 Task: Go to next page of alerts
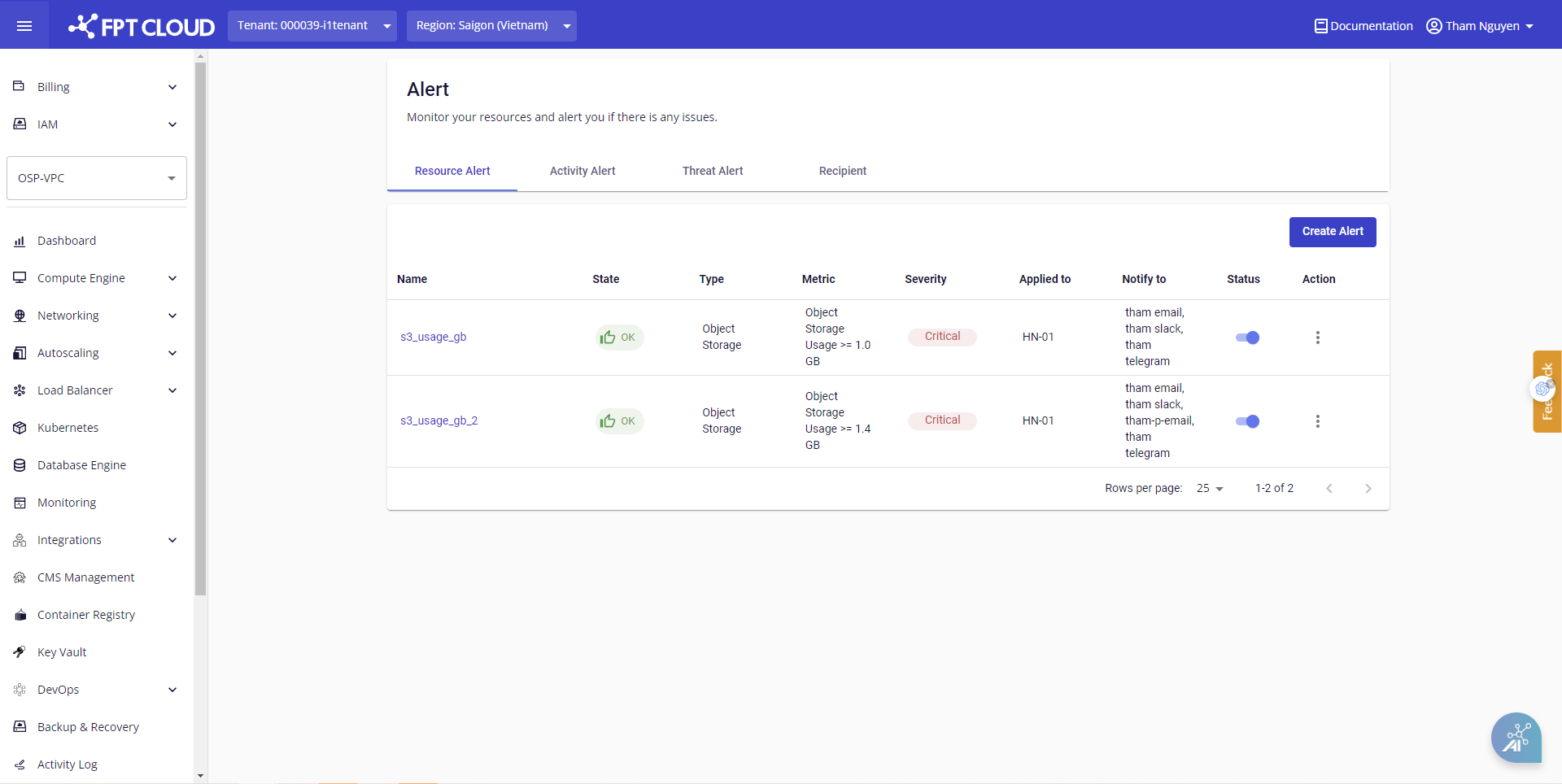pos(1368,489)
